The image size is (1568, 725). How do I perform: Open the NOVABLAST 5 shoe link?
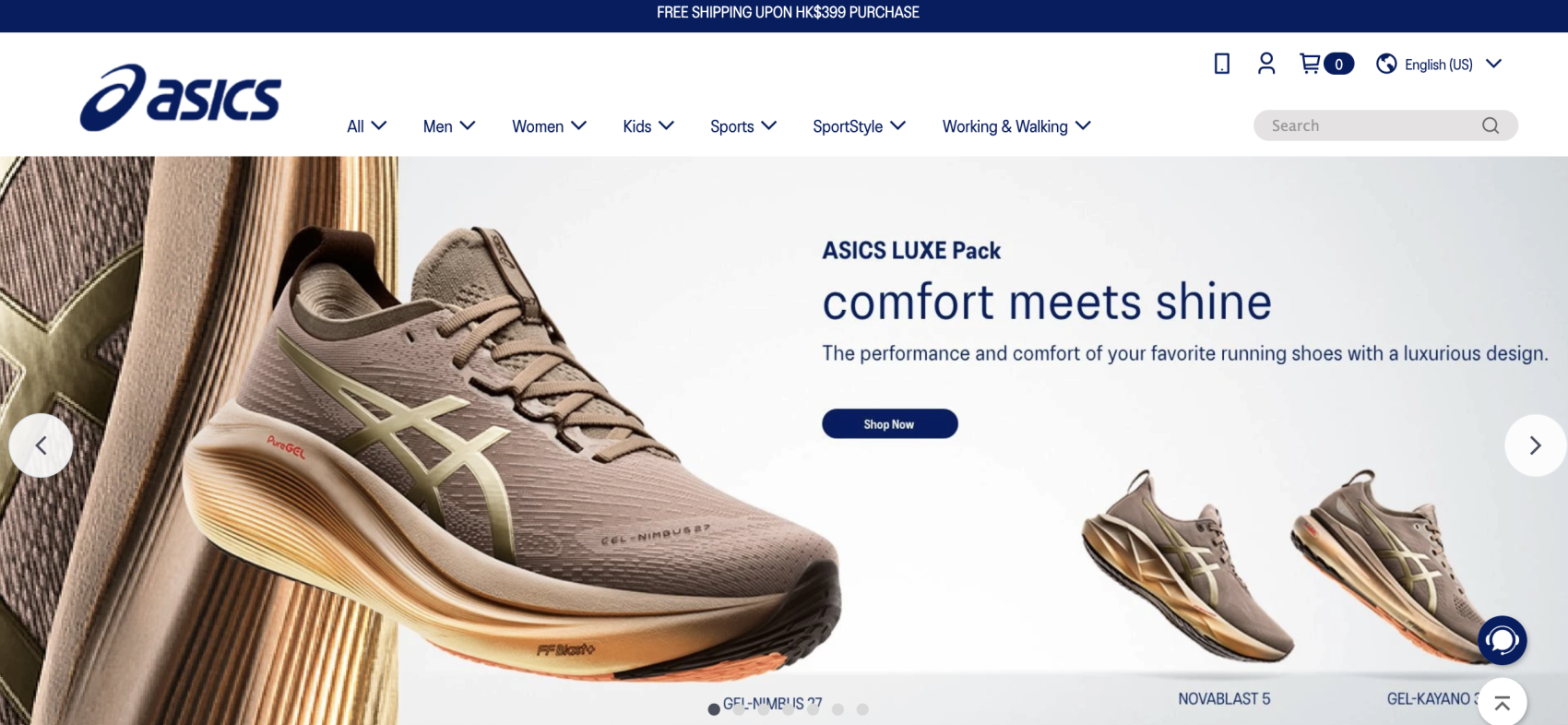(1224, 699)
